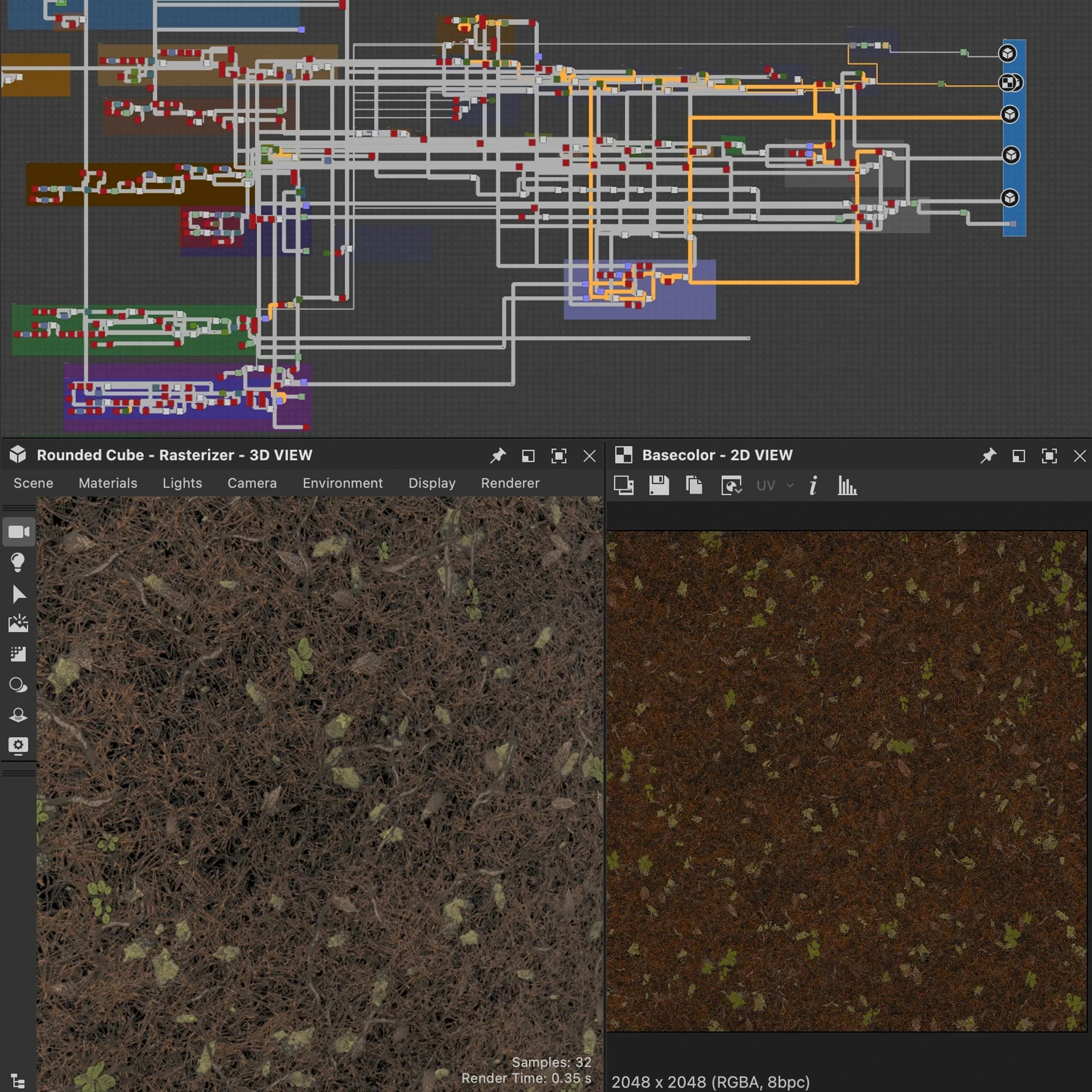The height and width of the screenshot is (1092, 1092).
Task: Save the 2D view image with floppy icon
Action: click(659, 485)
